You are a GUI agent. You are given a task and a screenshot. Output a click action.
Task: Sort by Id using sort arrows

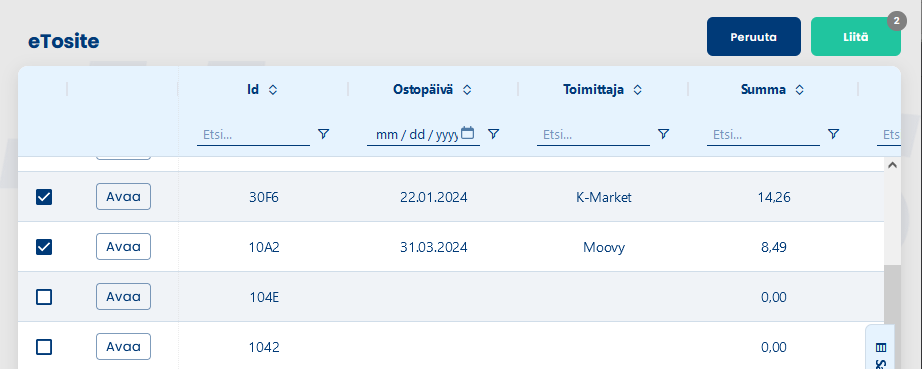pyautogui.click(x=272, y=90)
